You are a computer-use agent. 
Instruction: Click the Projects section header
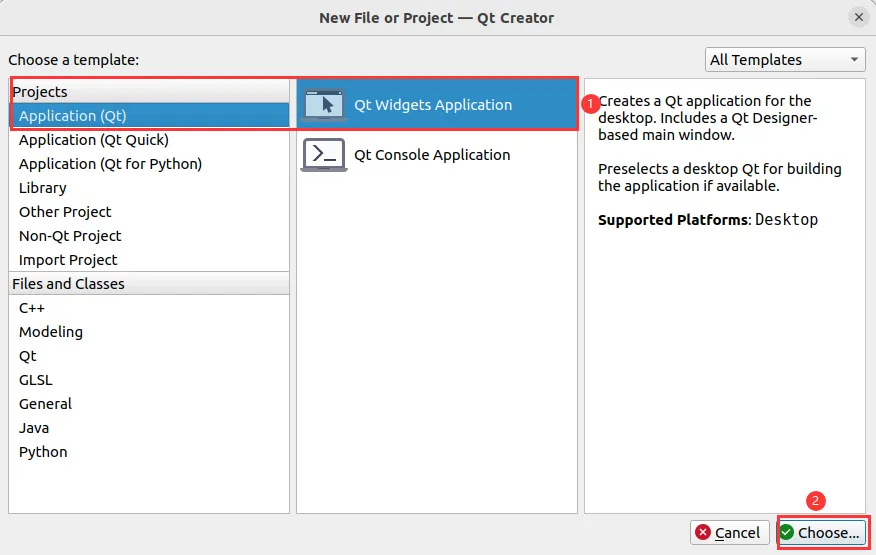(x=149, y=92)
